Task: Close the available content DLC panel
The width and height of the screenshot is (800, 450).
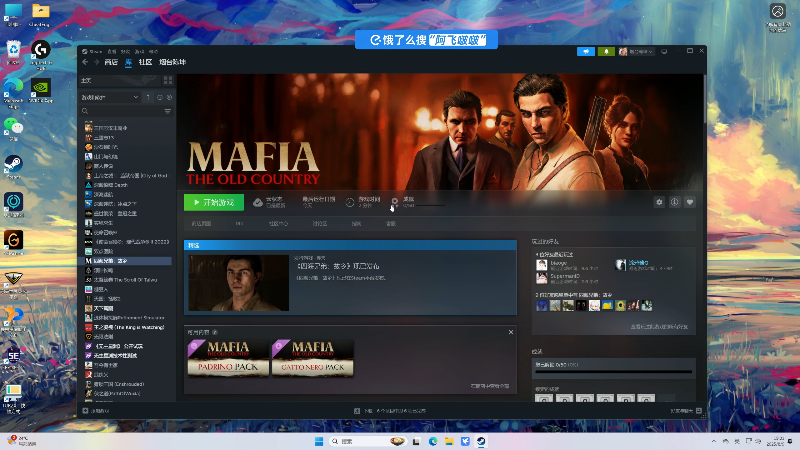Action: tap(511, 332)
